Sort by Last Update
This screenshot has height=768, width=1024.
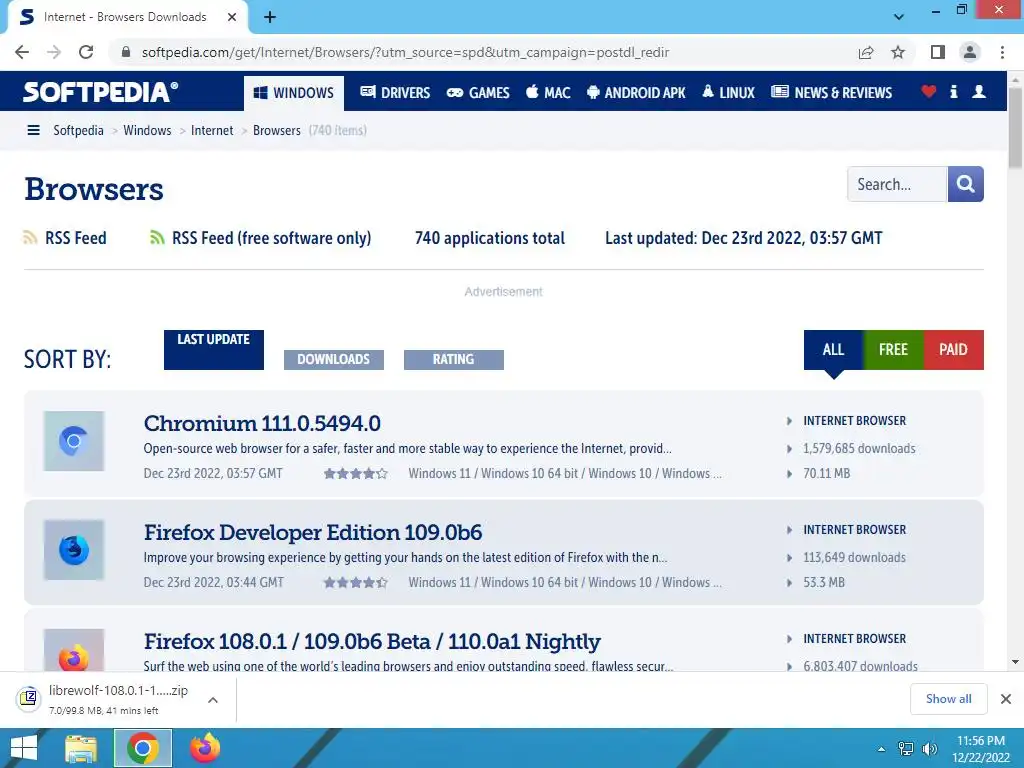214,350
